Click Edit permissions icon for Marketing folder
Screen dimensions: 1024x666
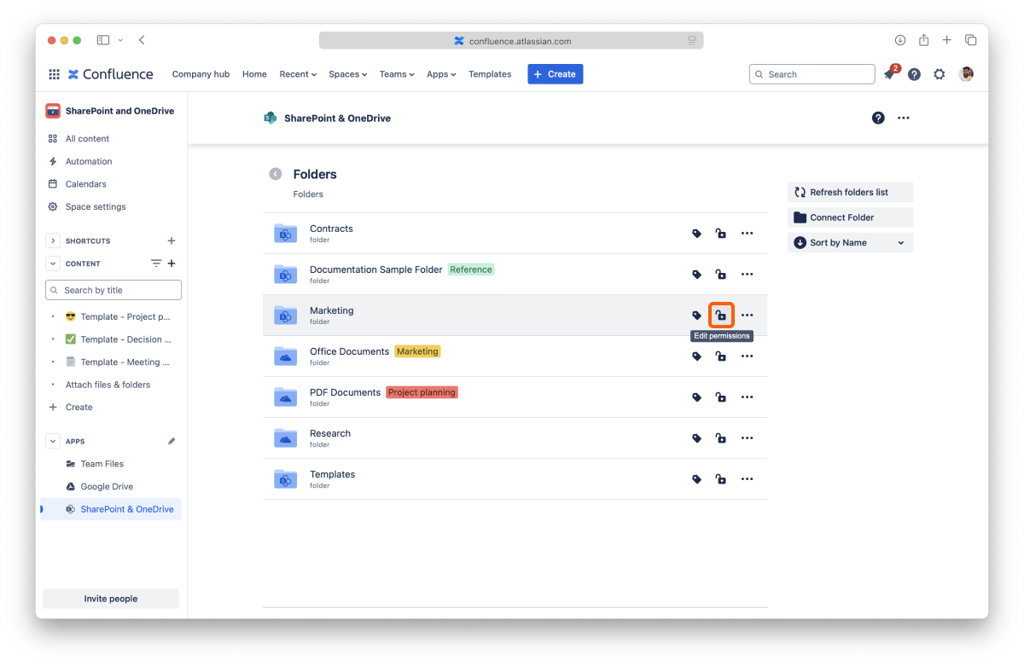[x=721, y=315]
